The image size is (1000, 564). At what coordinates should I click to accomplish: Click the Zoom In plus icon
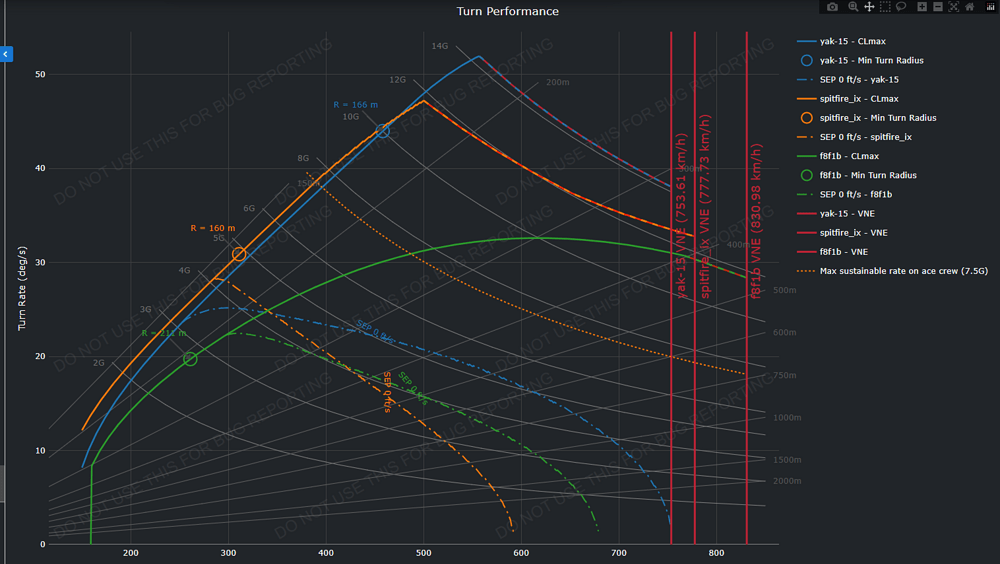922,7
